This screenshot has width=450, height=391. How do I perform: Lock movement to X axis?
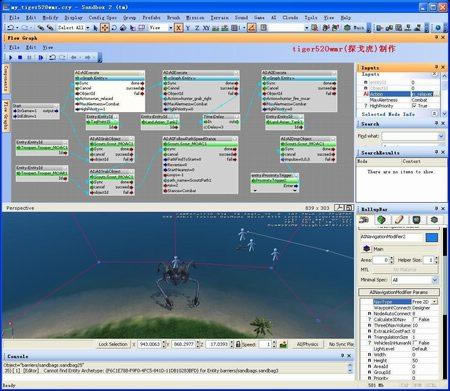(179, 28)
